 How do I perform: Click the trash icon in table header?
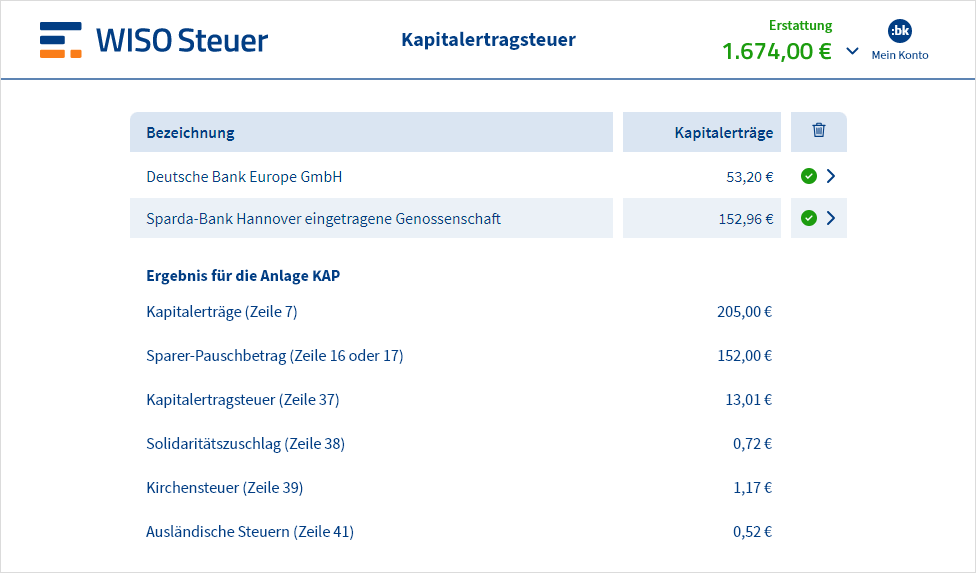tap(819, 130)
